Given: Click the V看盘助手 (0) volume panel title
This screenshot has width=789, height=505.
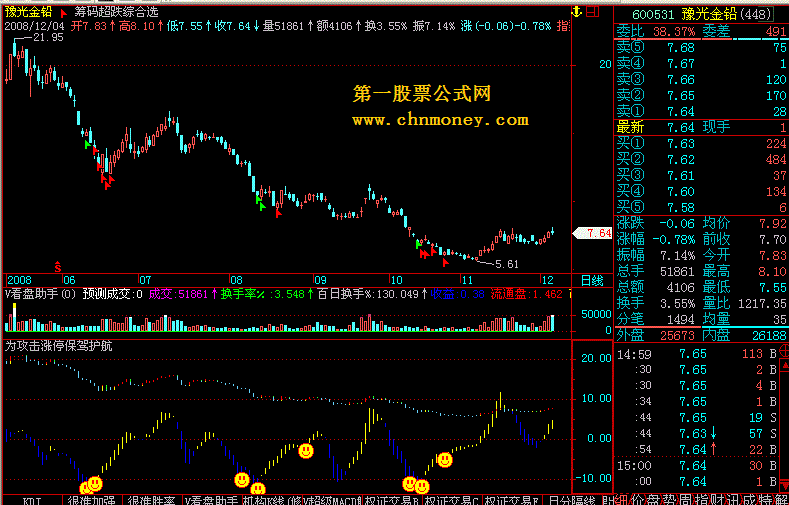Looking at the screenshot, I should pos(40,294).
